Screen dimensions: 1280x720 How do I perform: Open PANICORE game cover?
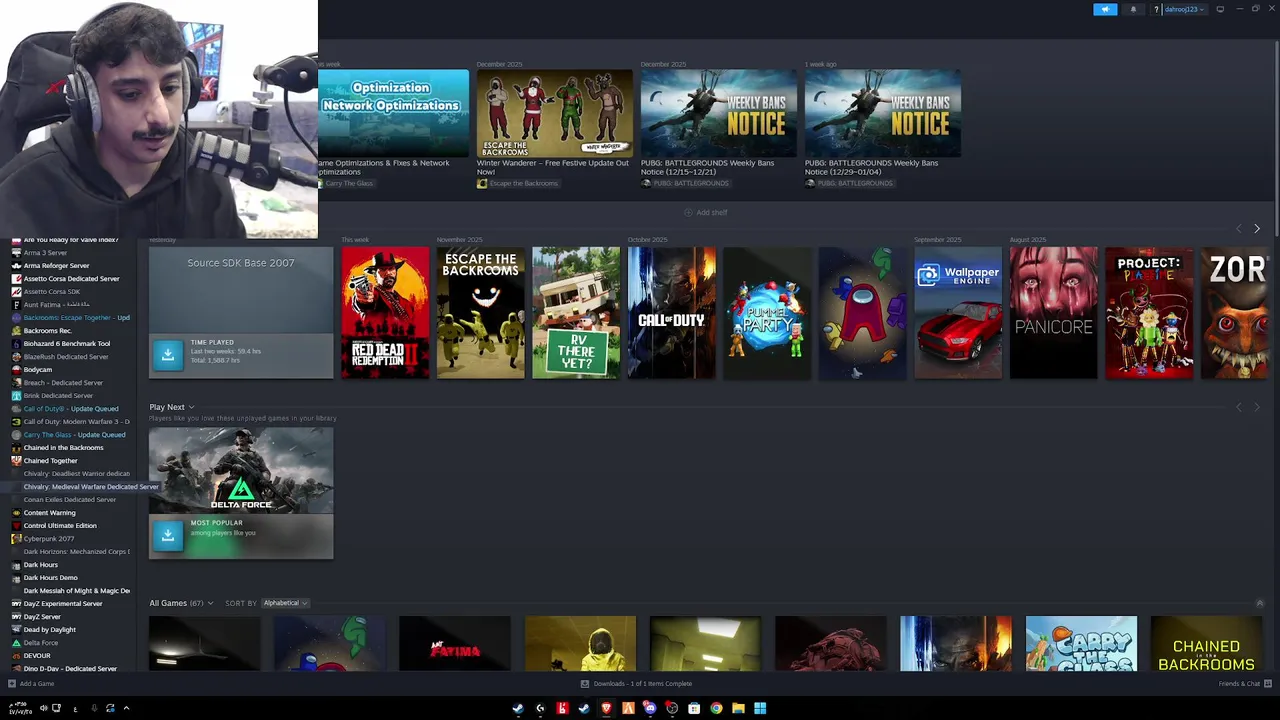pyautogui.click(x=1053, y=313)
